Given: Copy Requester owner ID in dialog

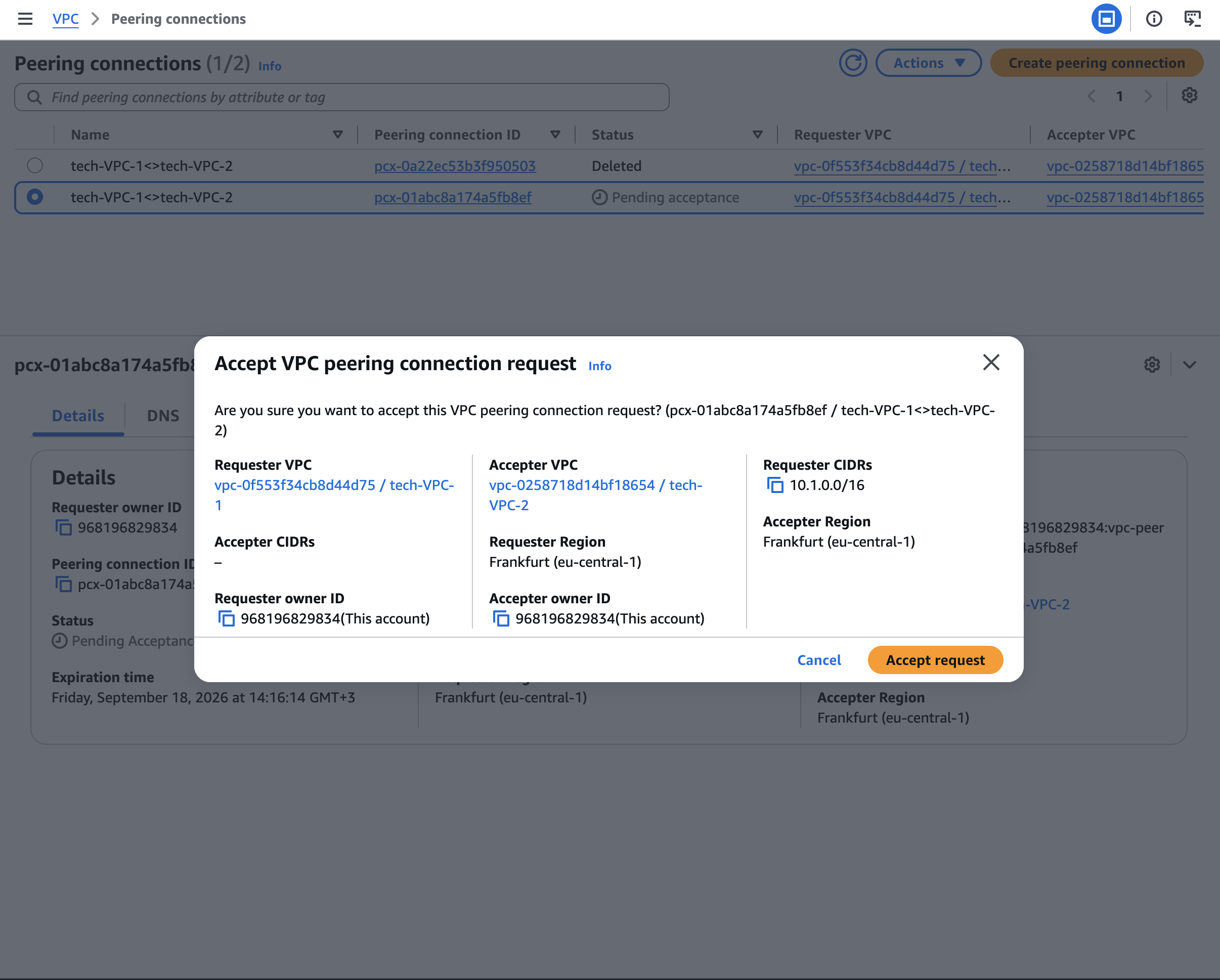Looking at the screenshot, I should click(226, 619).
